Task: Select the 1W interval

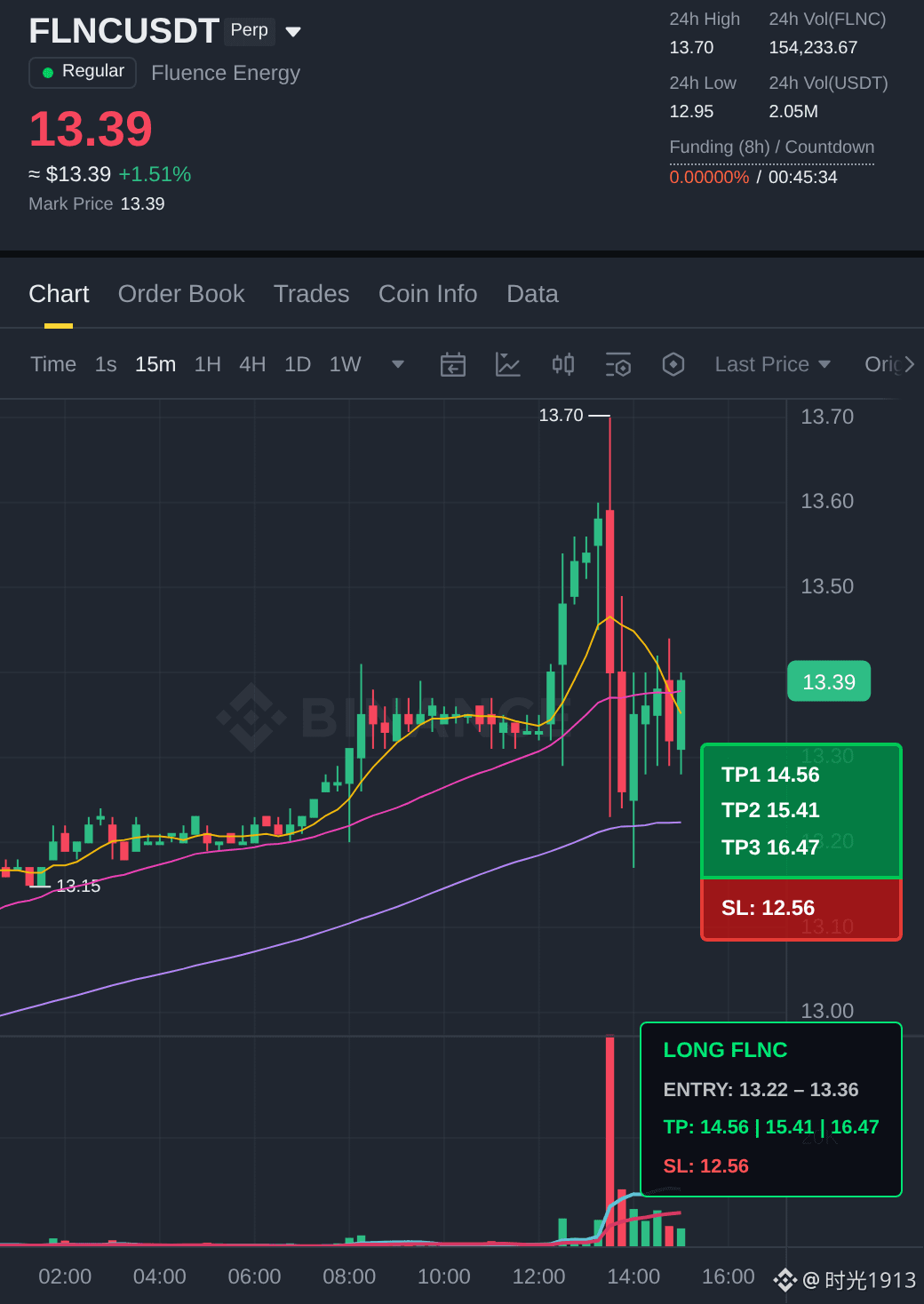Action: point(345,364)
